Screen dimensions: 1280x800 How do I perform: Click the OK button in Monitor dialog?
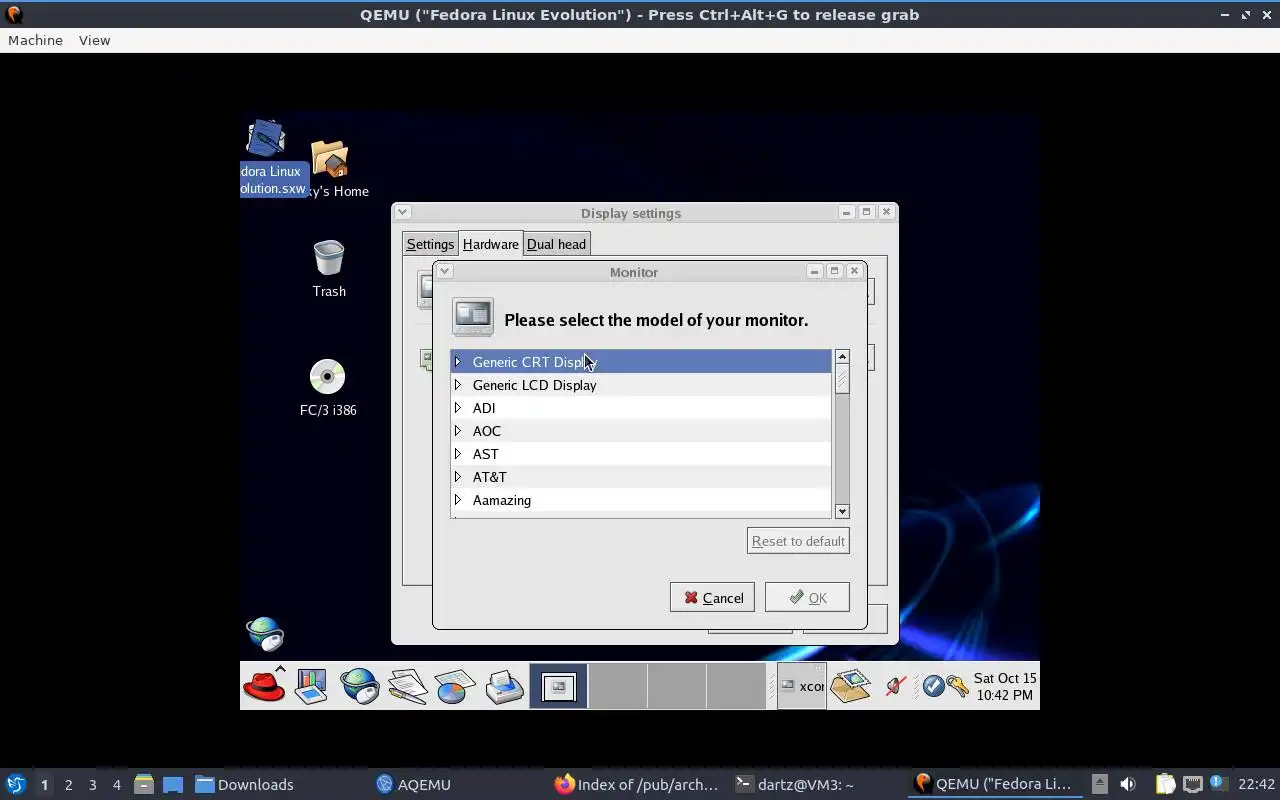(807, 598)
